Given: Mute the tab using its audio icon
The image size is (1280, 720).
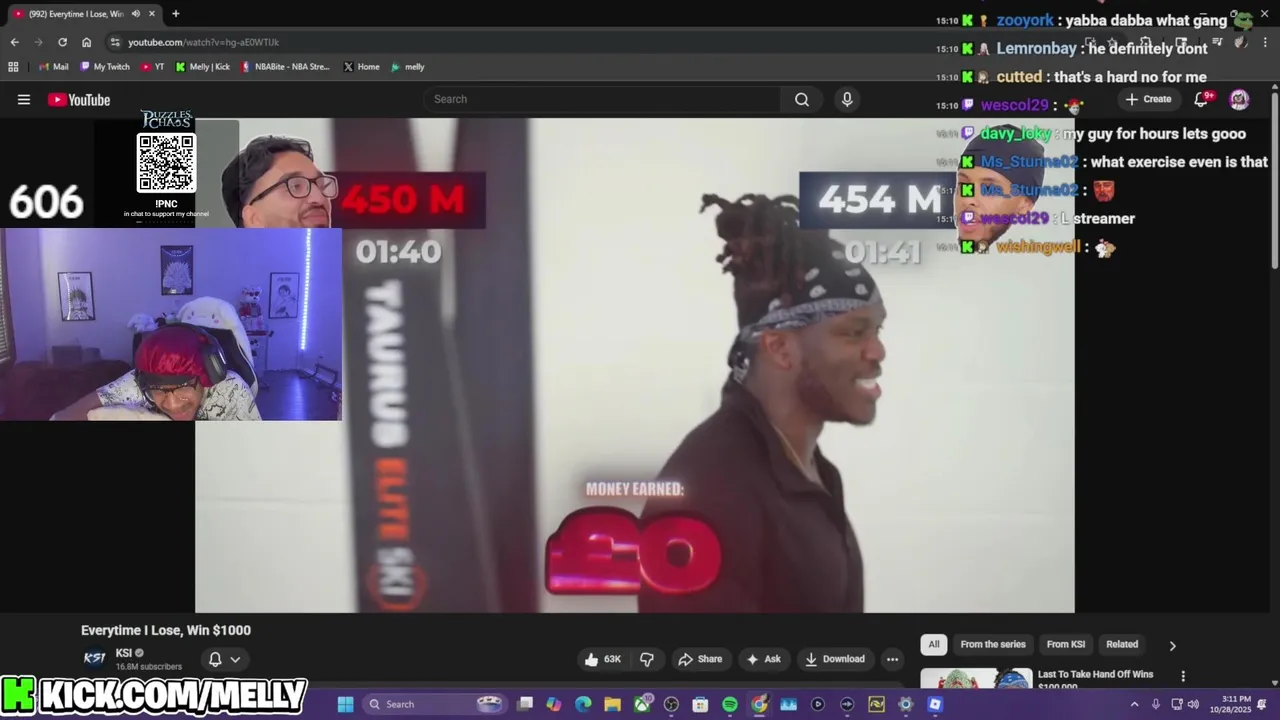Looking at the screenshot, I should coord(136,14).
